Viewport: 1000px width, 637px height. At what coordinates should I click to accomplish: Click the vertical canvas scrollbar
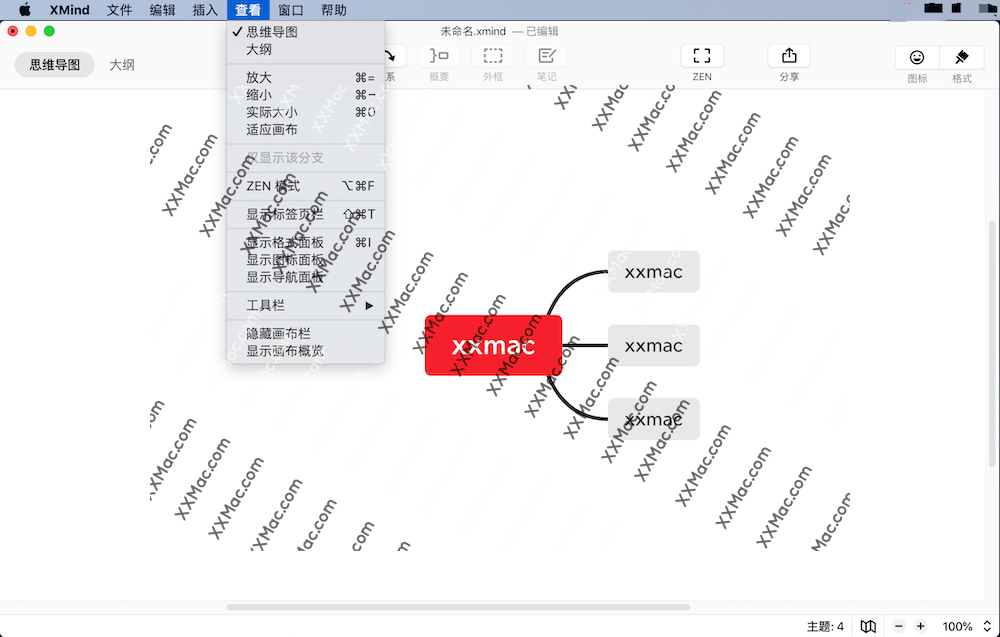(x=992, y=344)
